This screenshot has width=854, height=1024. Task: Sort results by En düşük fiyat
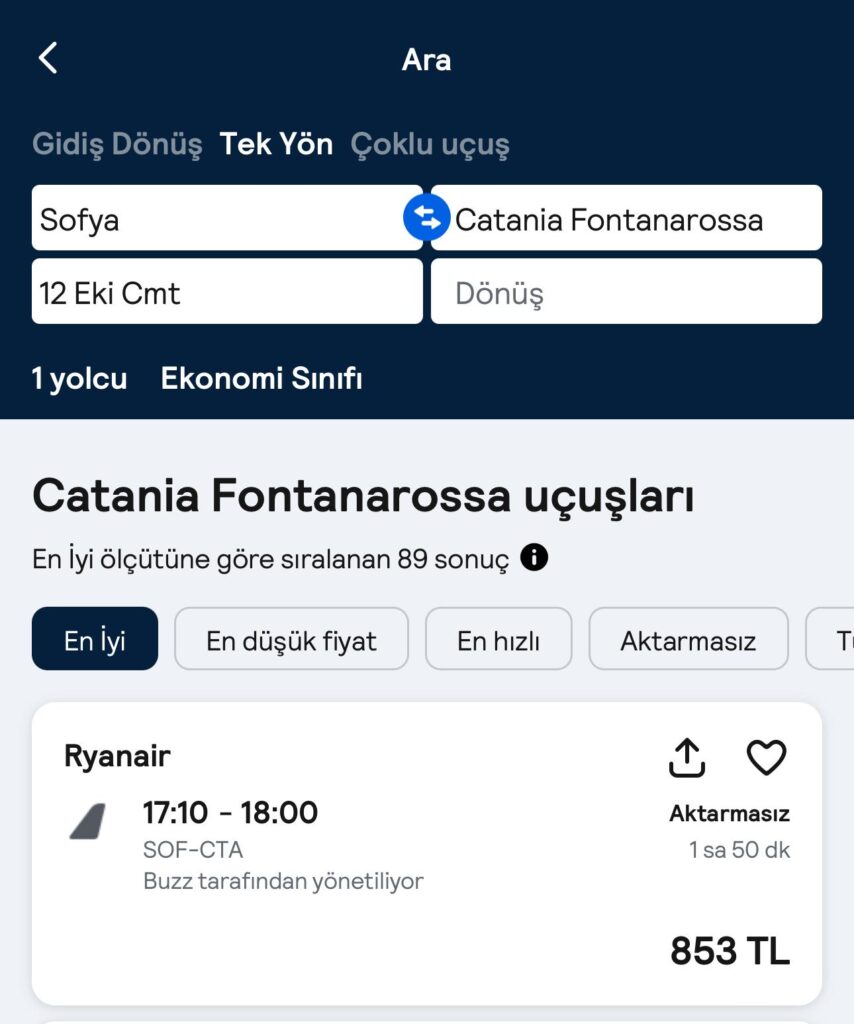(291, 639)
